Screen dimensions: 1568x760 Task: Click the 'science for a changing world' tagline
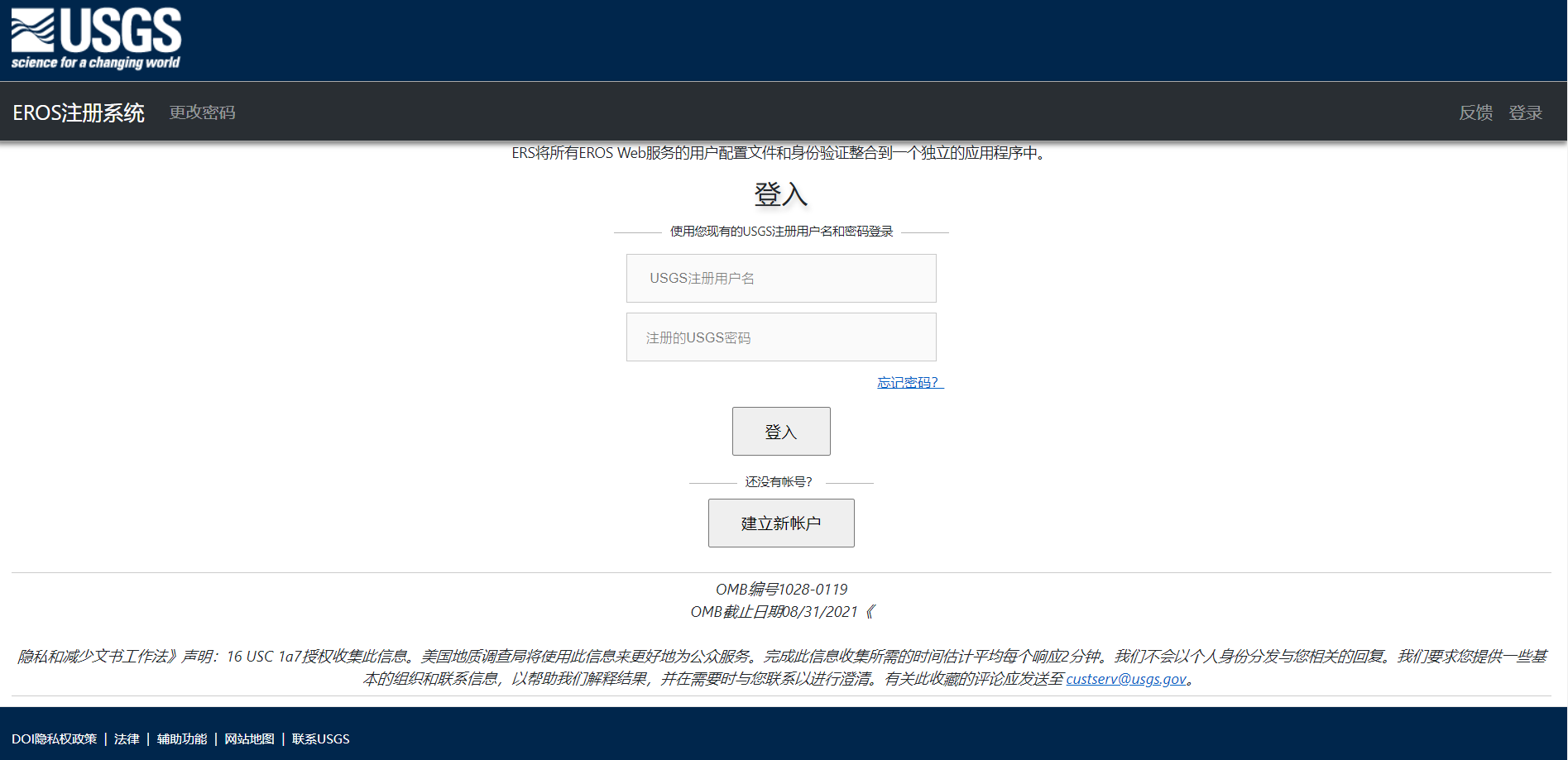(96, 62)
